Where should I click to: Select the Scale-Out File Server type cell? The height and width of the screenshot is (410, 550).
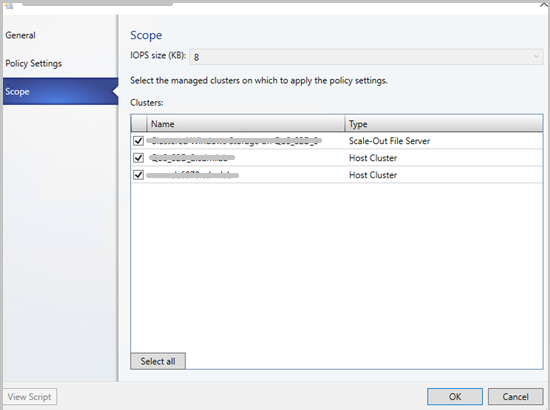pos(389,141)
